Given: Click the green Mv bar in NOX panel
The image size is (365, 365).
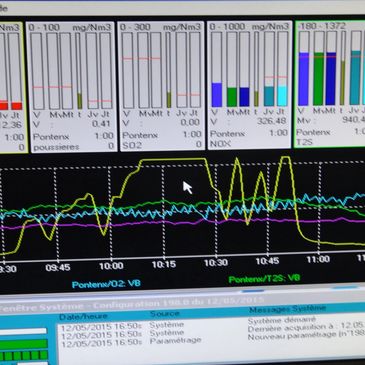Looking at the screenshot, I should click(232, 97).
